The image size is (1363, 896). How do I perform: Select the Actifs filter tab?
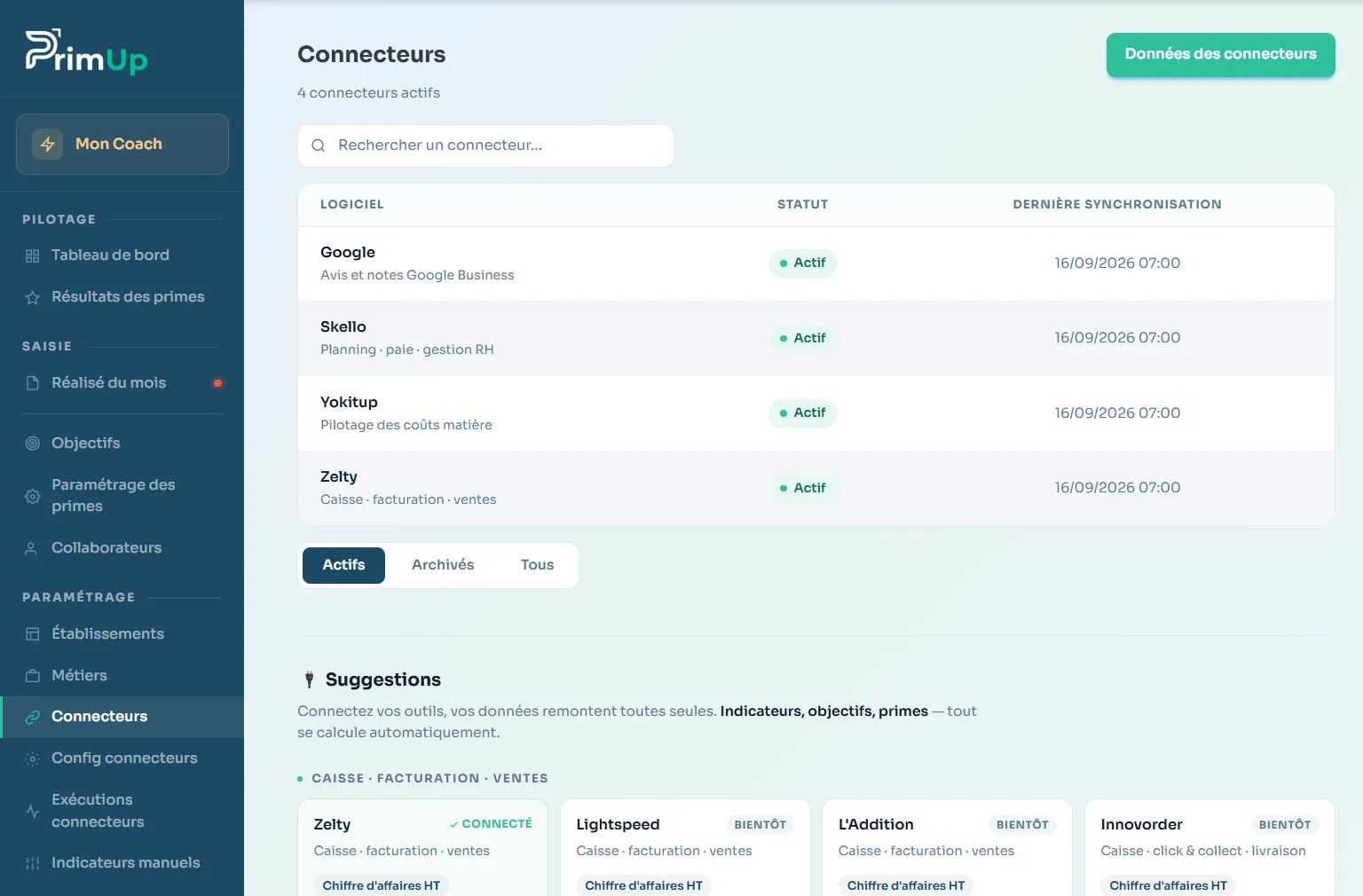pyautogui.click(x=343, y=565)
